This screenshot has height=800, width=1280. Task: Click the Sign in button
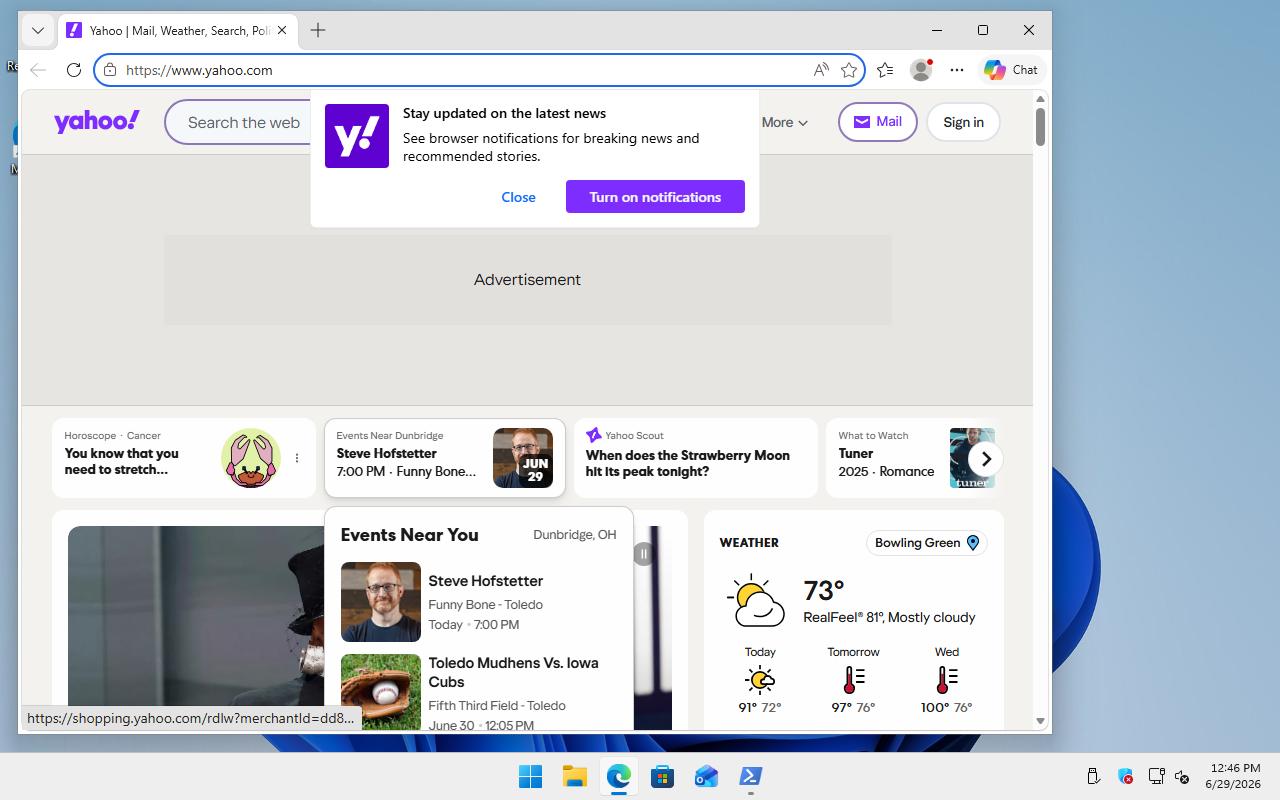[x=963, y=122]
